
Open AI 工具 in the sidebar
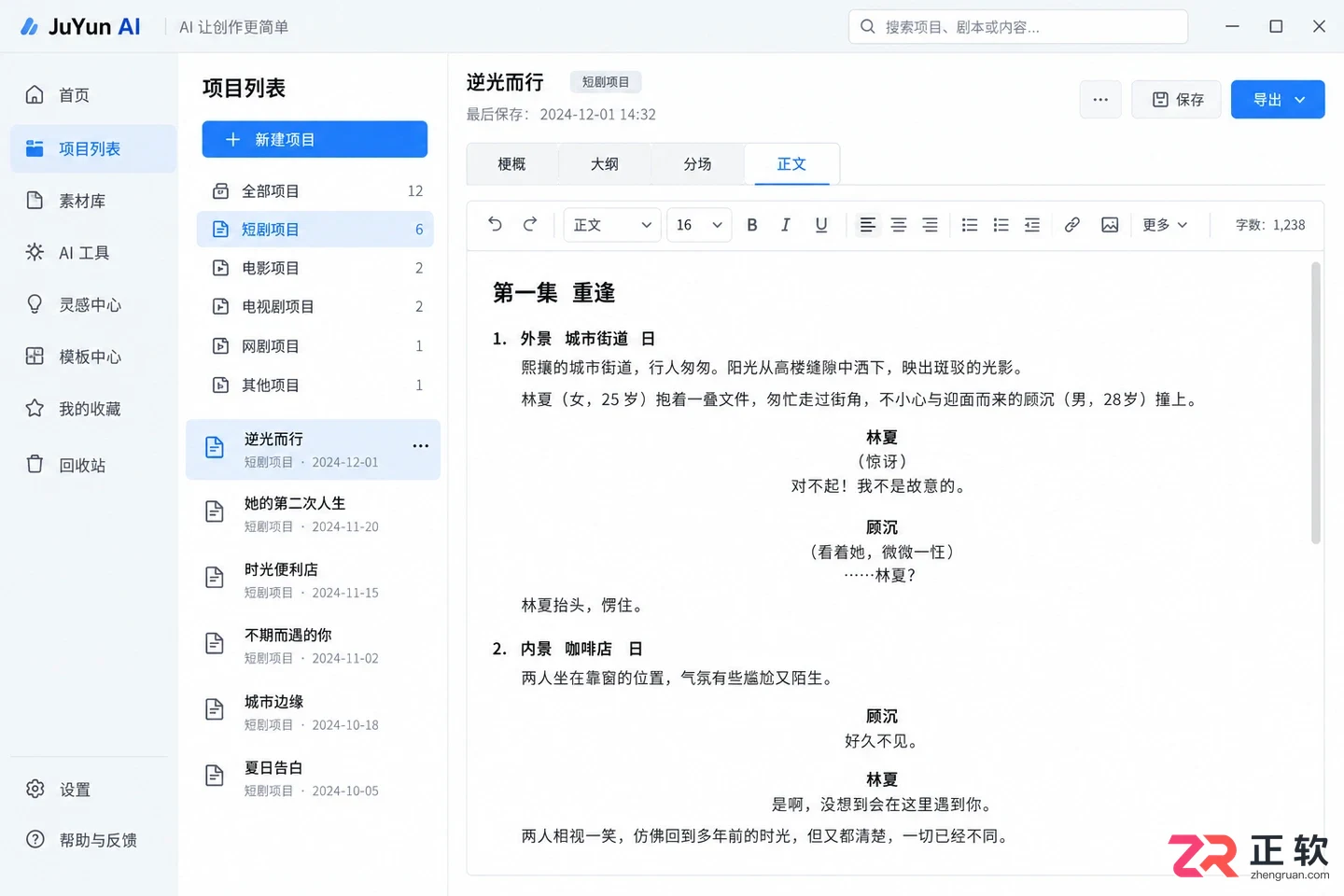pos(93,252)
